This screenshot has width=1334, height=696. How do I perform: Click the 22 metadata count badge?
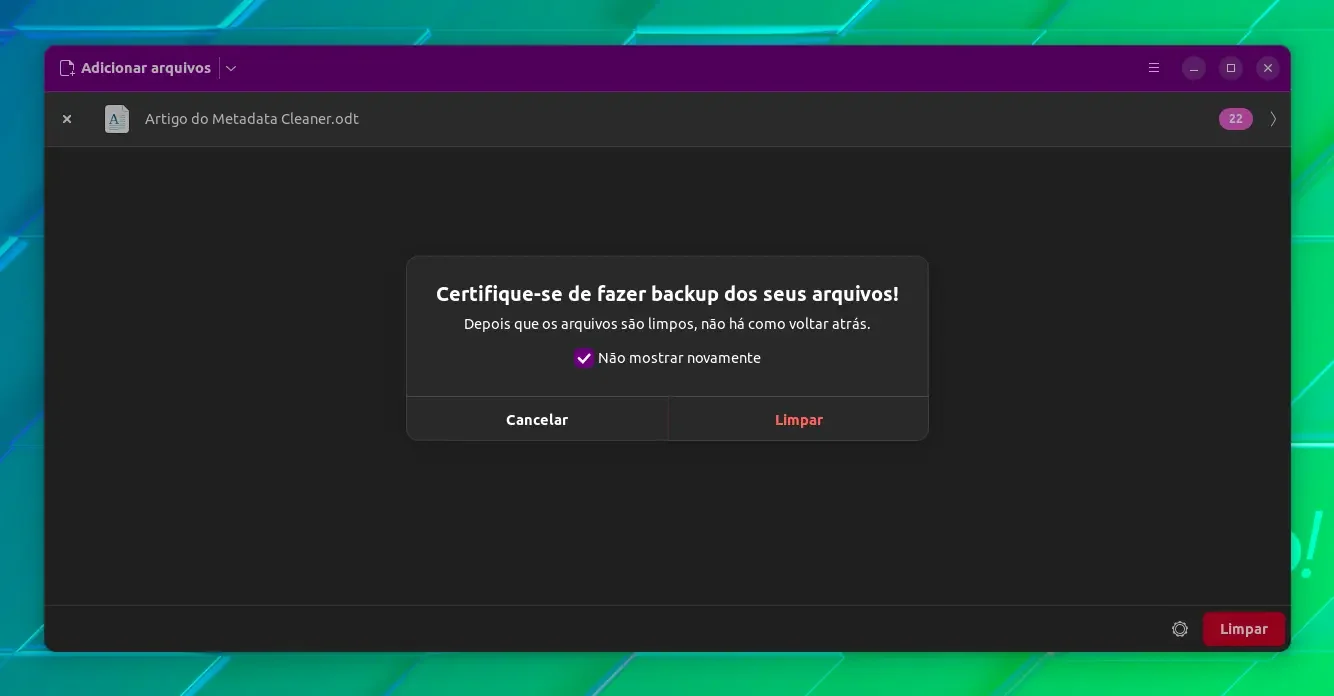[x=1235, y=119]
